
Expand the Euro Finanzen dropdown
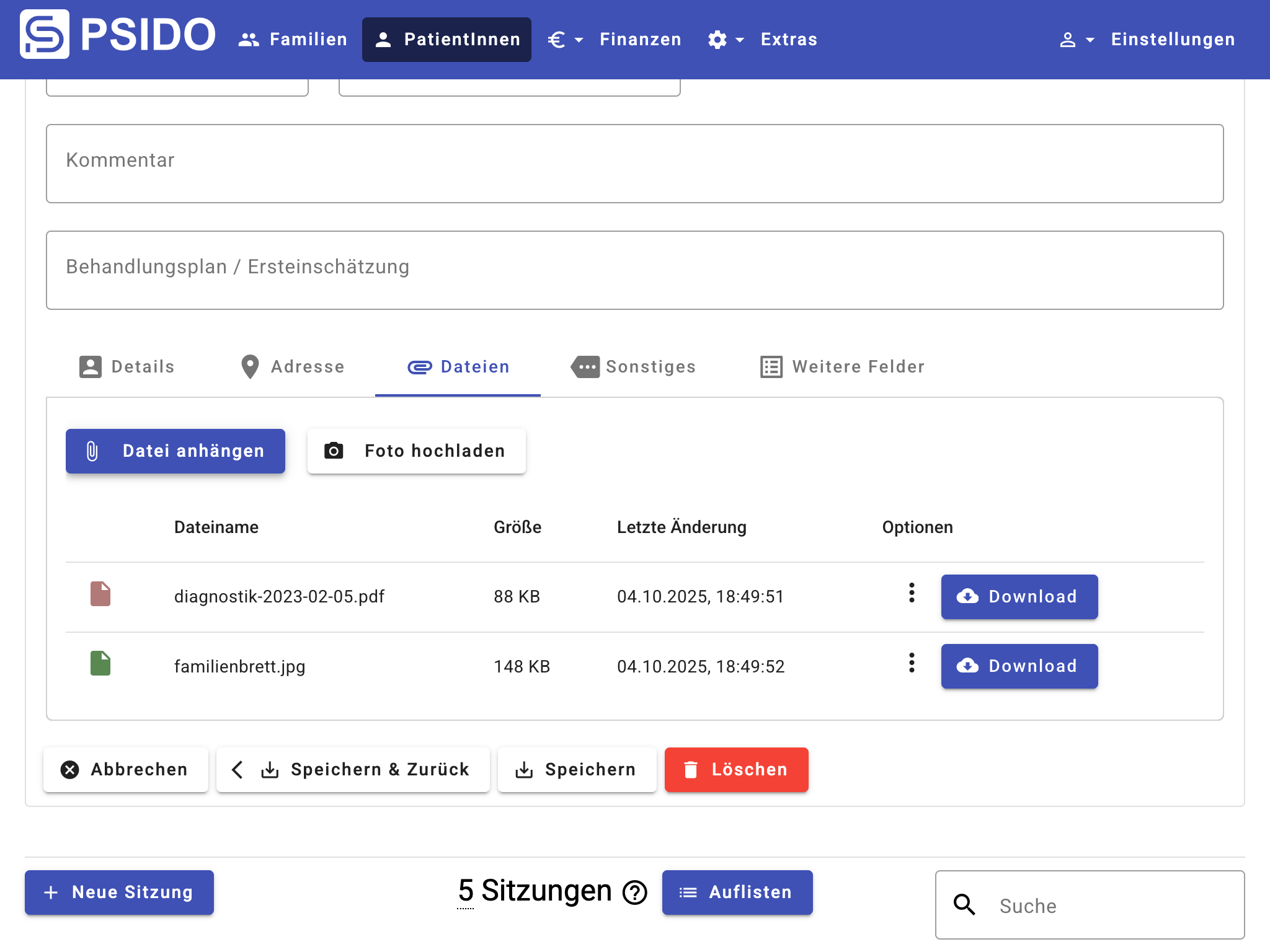coord(614,40)
